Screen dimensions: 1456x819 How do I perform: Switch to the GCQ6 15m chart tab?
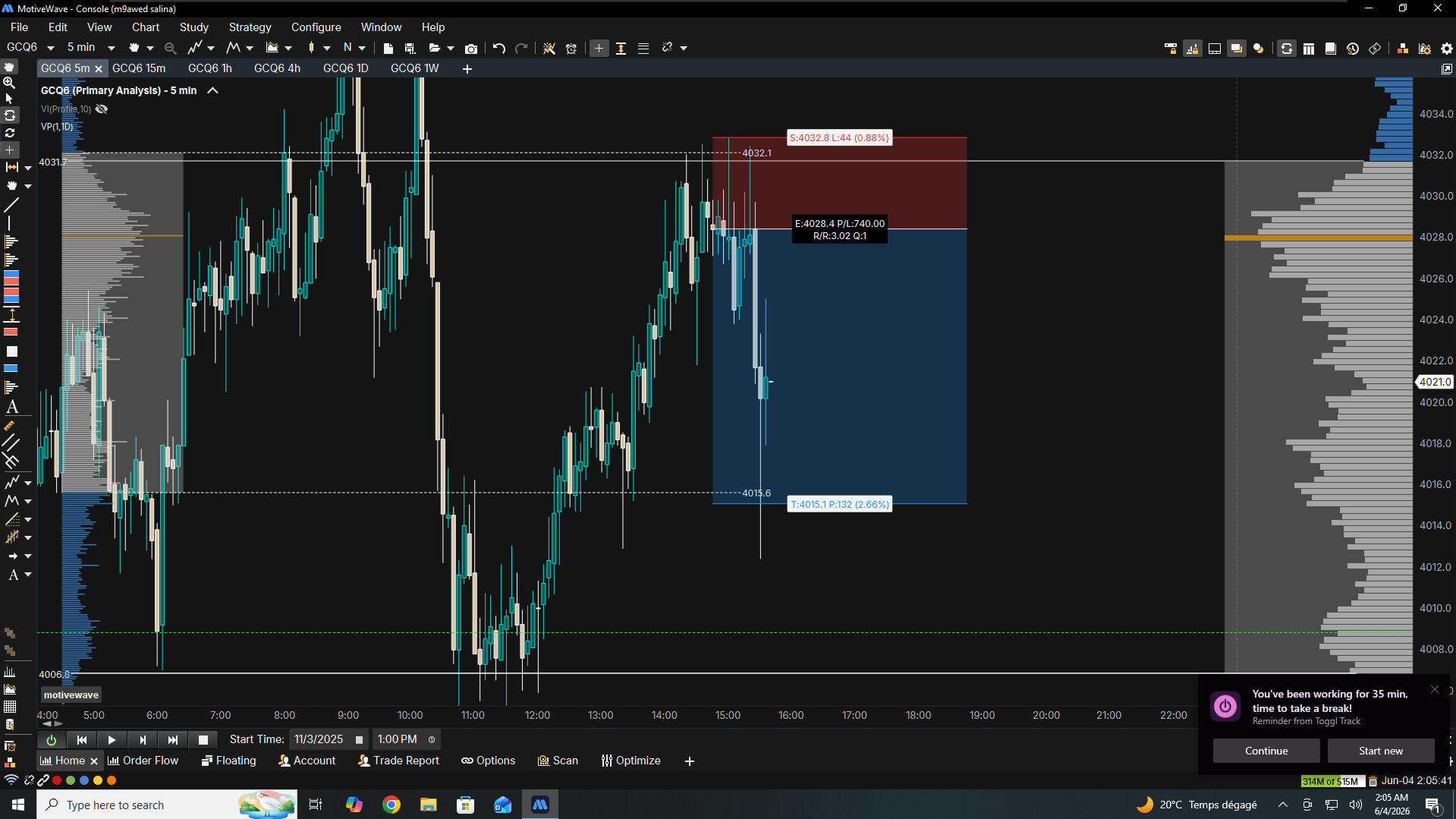(139, 68)
